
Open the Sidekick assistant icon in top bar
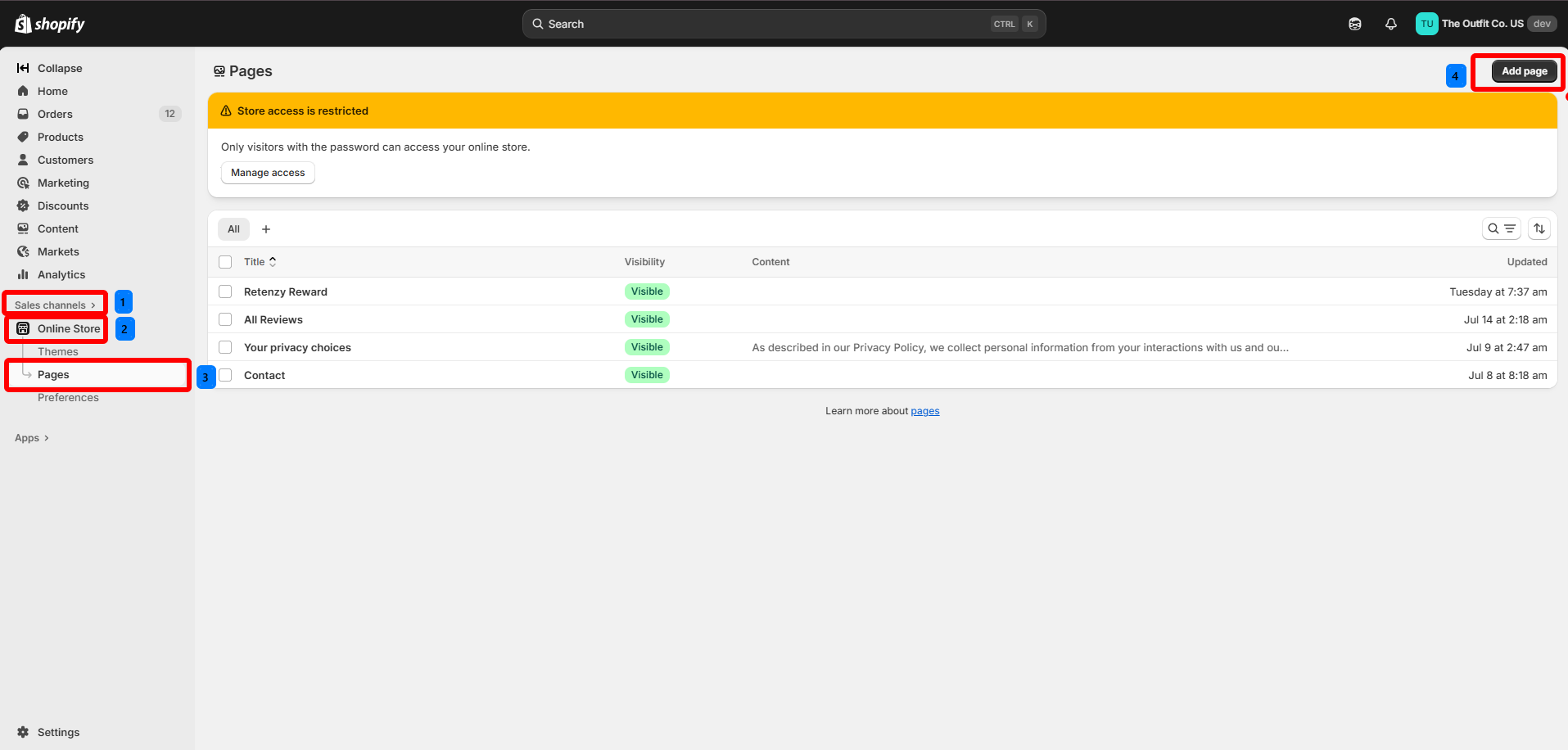coord(1355,24)
